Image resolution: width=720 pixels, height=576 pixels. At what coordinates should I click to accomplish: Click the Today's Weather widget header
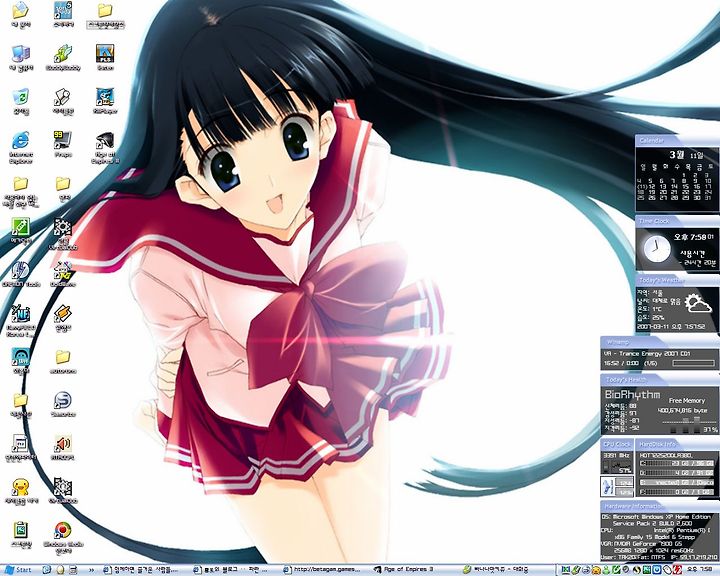pyautogui.click(x=677, y=280)
